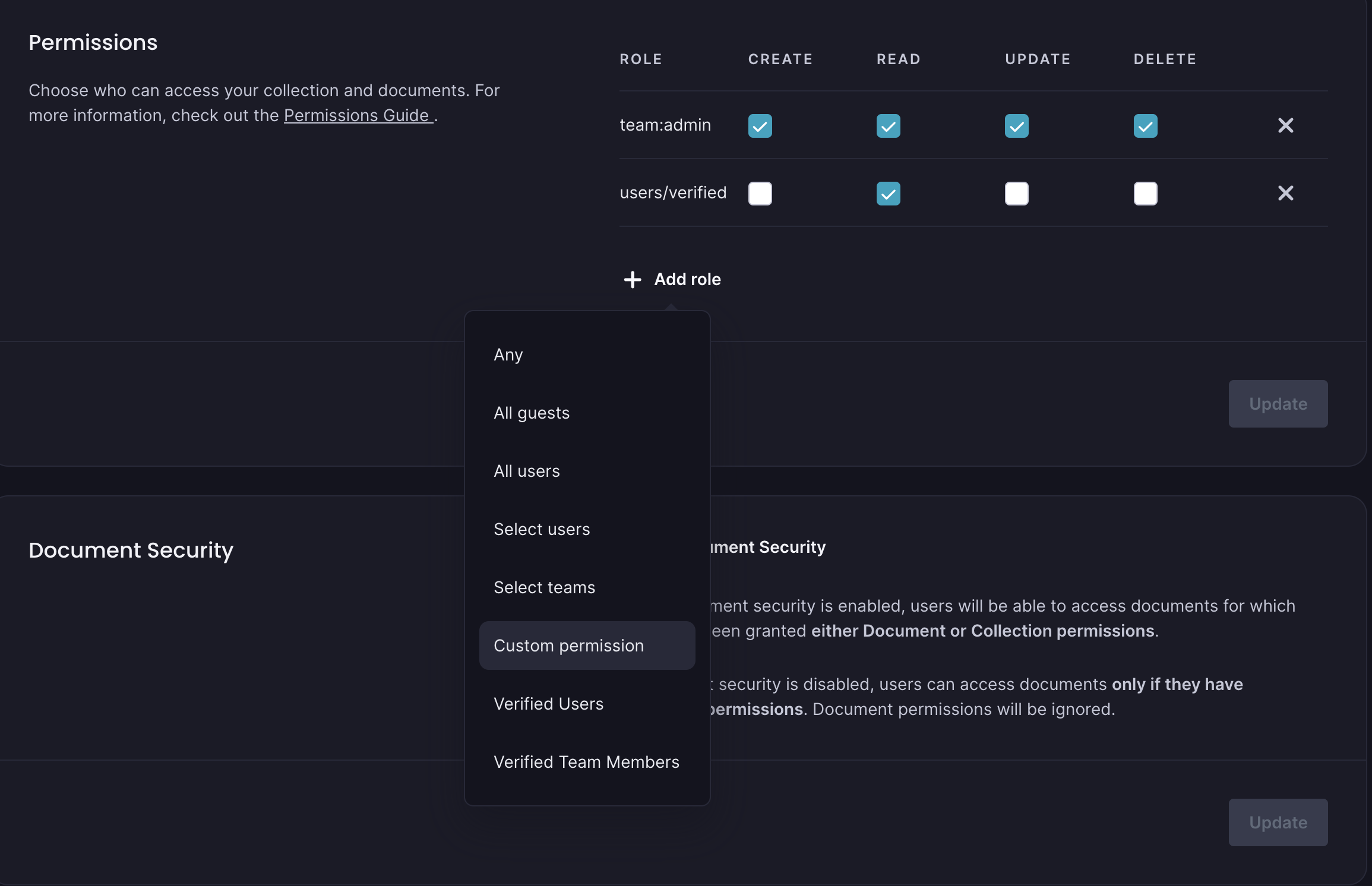Viewport: 1372px width, 886px height.
Task: Remove the team:admin role row
Action: tap(1285, 125)
